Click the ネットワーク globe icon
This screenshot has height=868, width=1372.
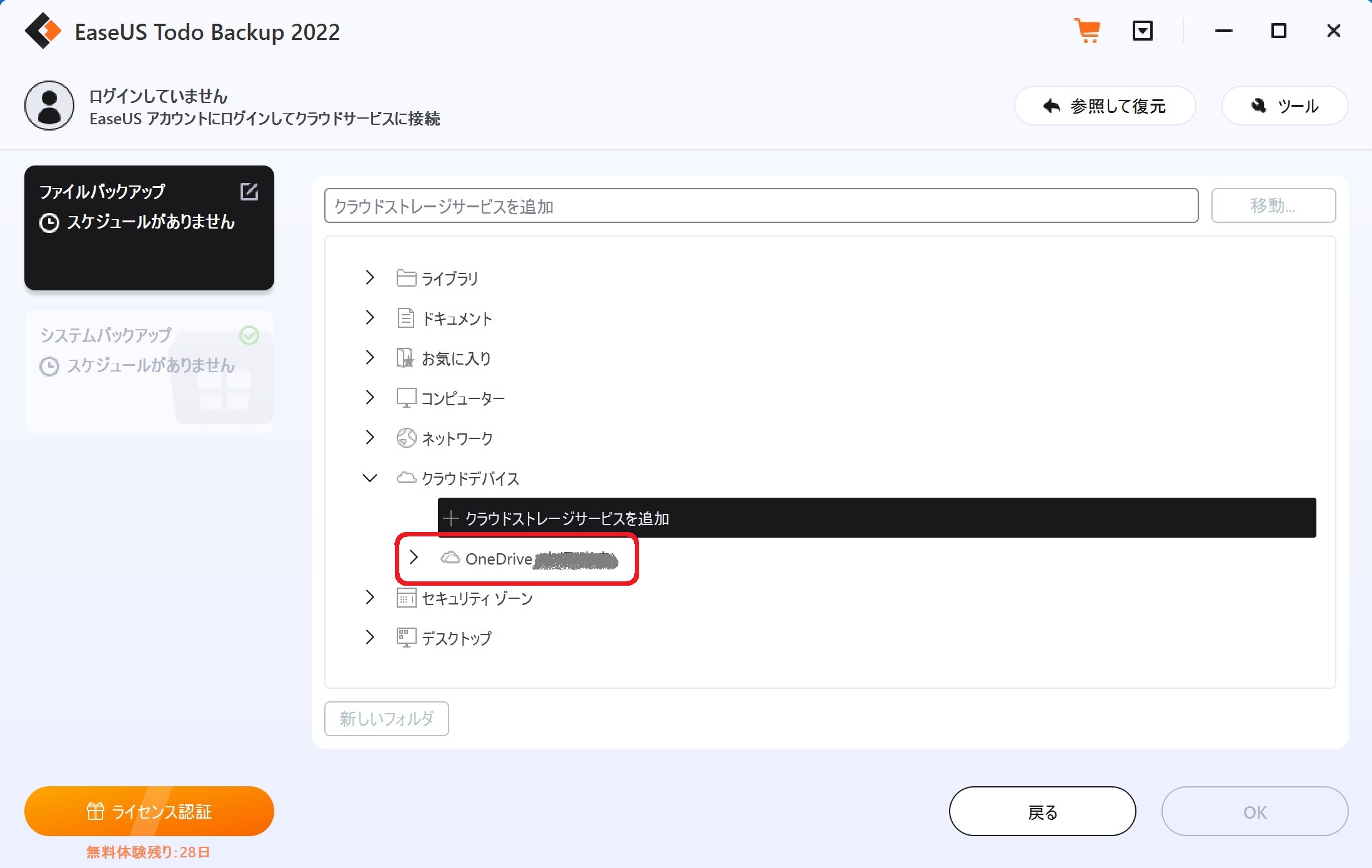pos(406,438)
